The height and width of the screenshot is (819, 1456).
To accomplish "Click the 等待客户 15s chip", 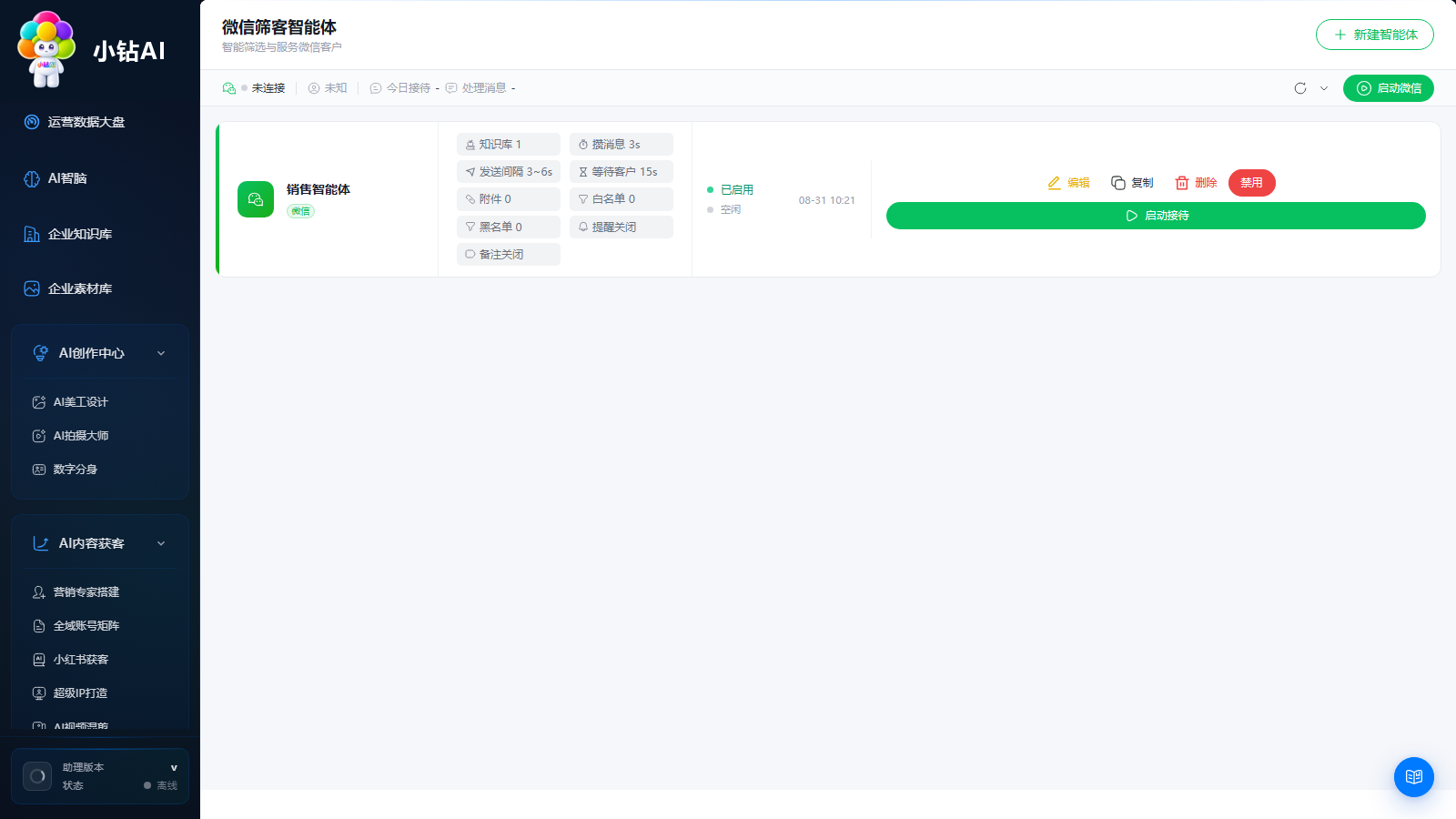I will pyautogui.click(x=622, y=172).
